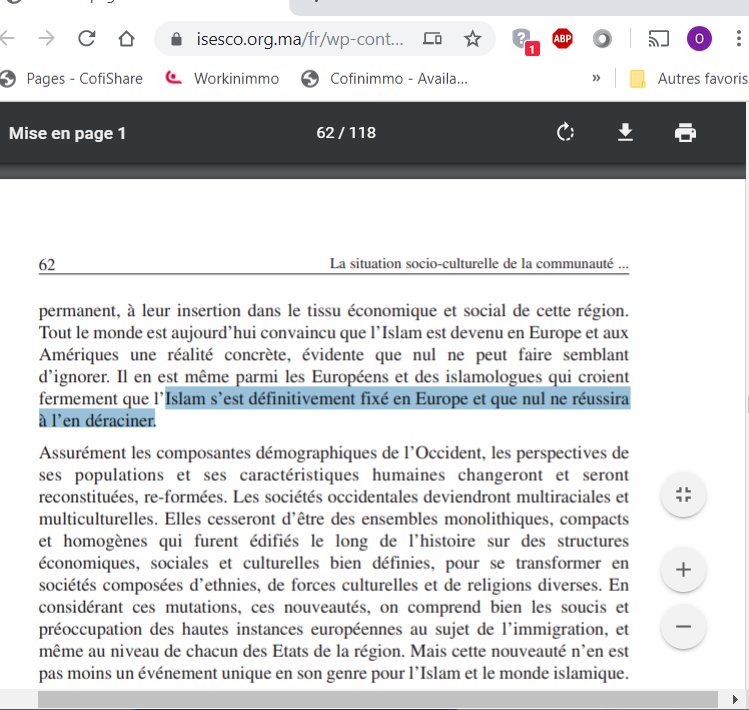
Task: View site security lock info
Action: pos(176,39)
